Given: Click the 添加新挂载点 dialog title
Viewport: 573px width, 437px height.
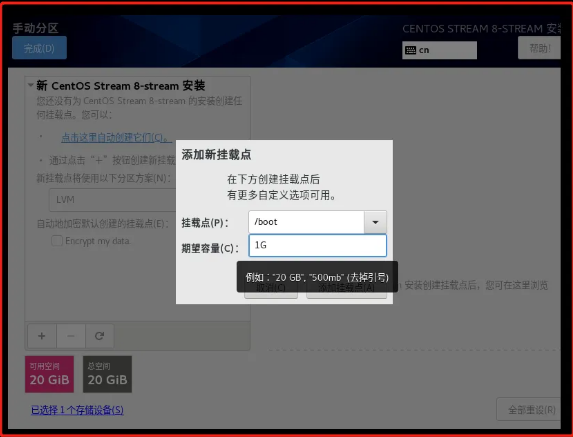Looking at the screenshot, I should tap(216, 155).
